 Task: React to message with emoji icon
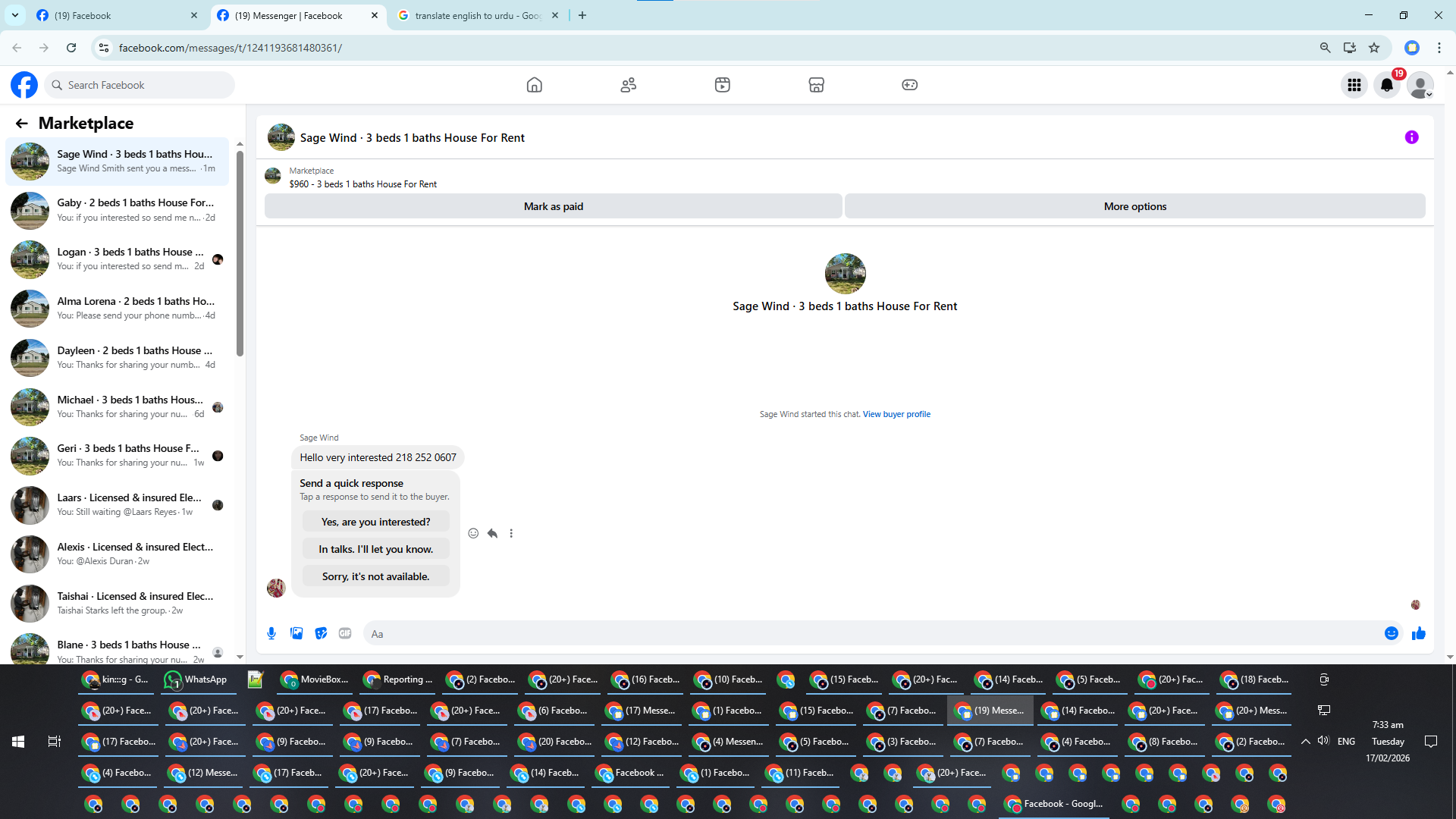point(473,533)
